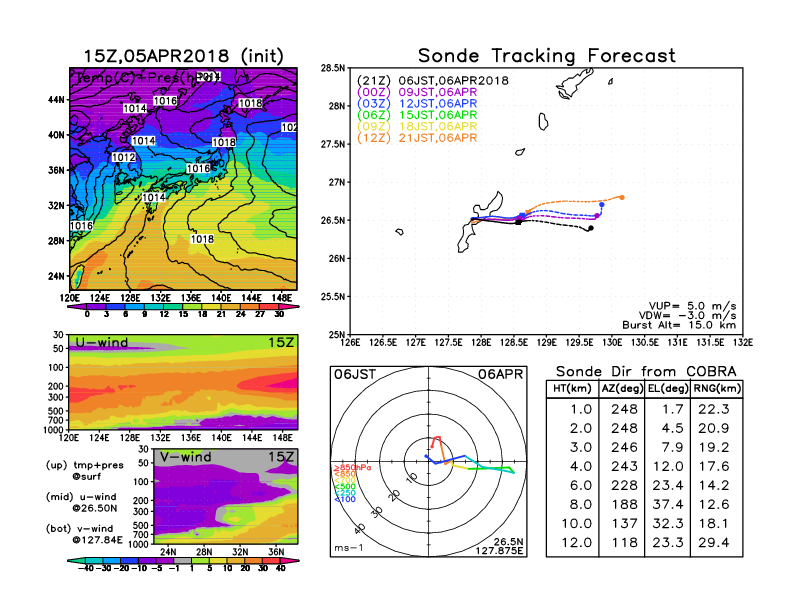Click the green '<500' hodograph legend entry
Viewport: 792px width, 612px height.
point(344,487)
